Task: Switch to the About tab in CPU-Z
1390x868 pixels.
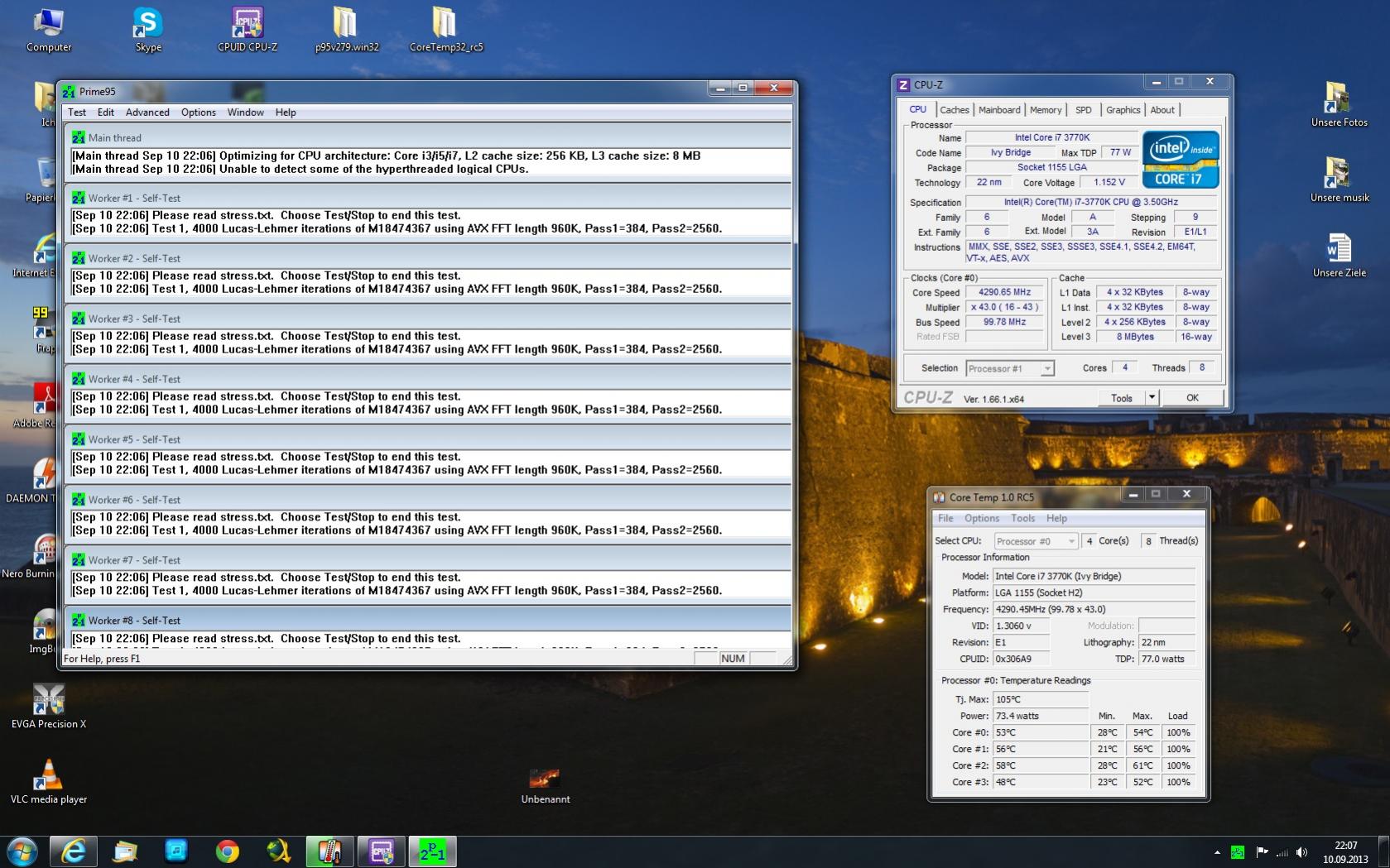Action: click(x=1162, y=110)
